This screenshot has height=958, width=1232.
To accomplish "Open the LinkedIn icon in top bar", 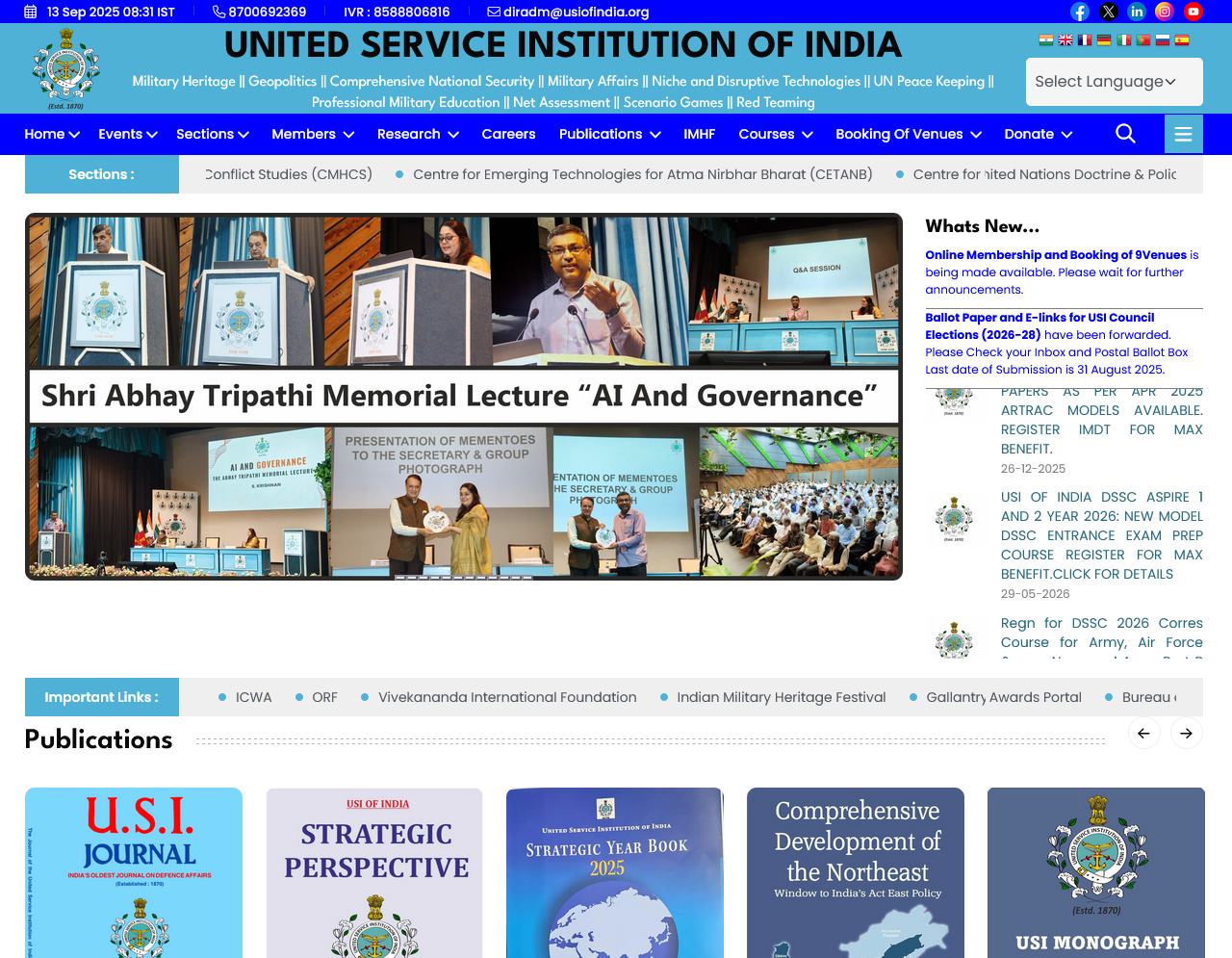I will 1137,12.
